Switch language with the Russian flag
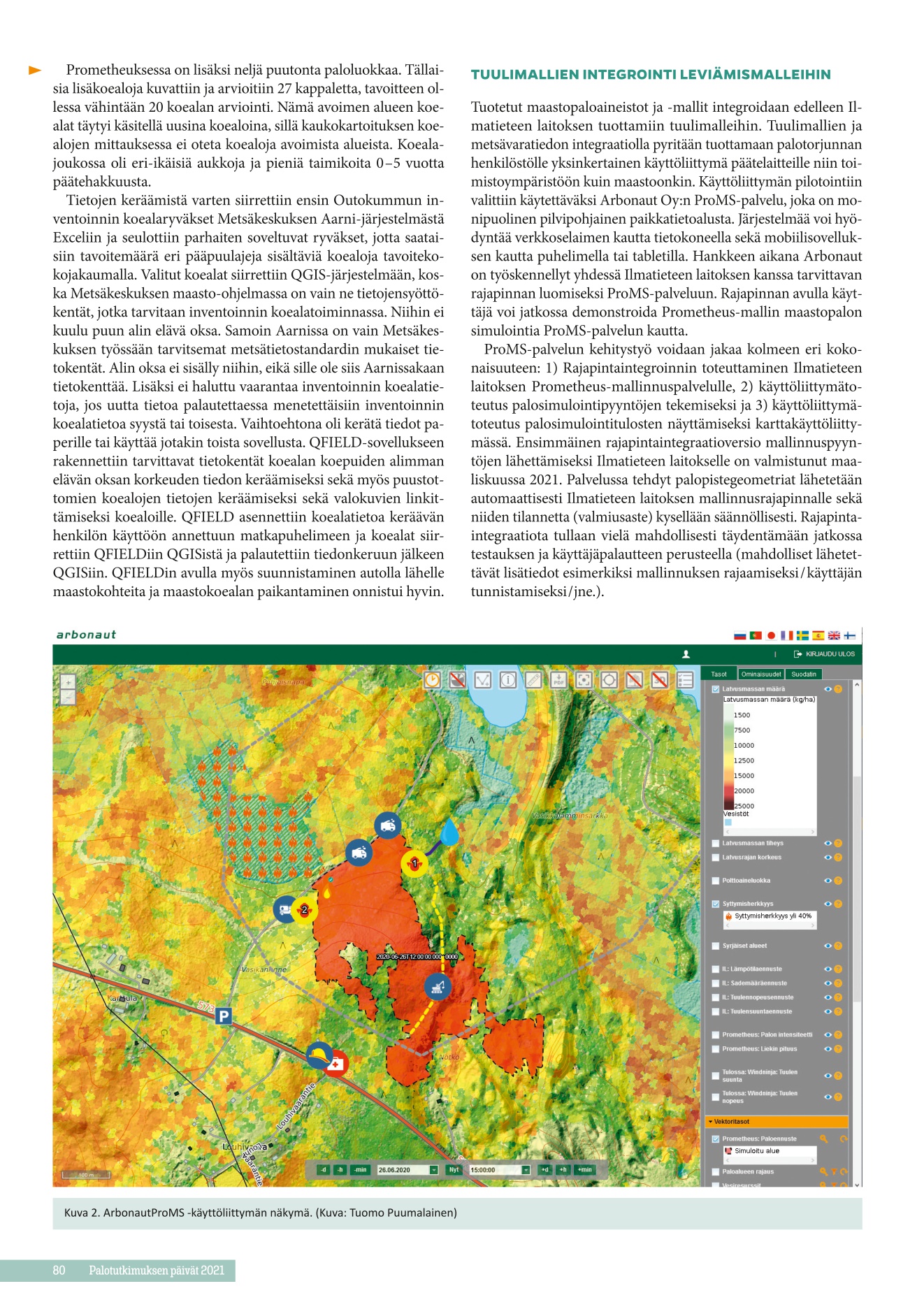This screenshot has height=1307, width=924. [739, 635]
